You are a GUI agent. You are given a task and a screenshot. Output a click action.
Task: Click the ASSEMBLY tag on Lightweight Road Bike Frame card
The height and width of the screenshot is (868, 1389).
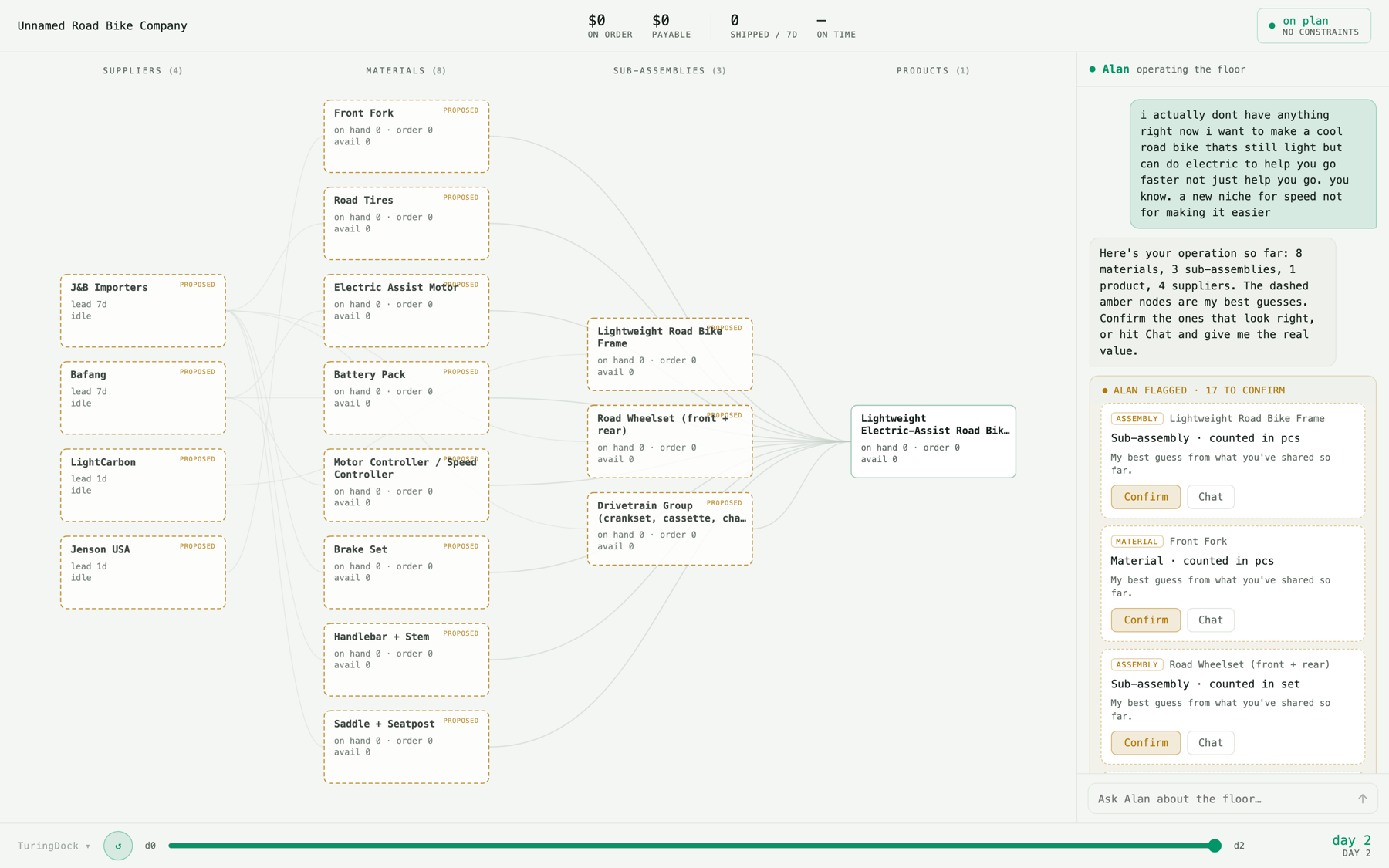click(x=1137, y=419)
